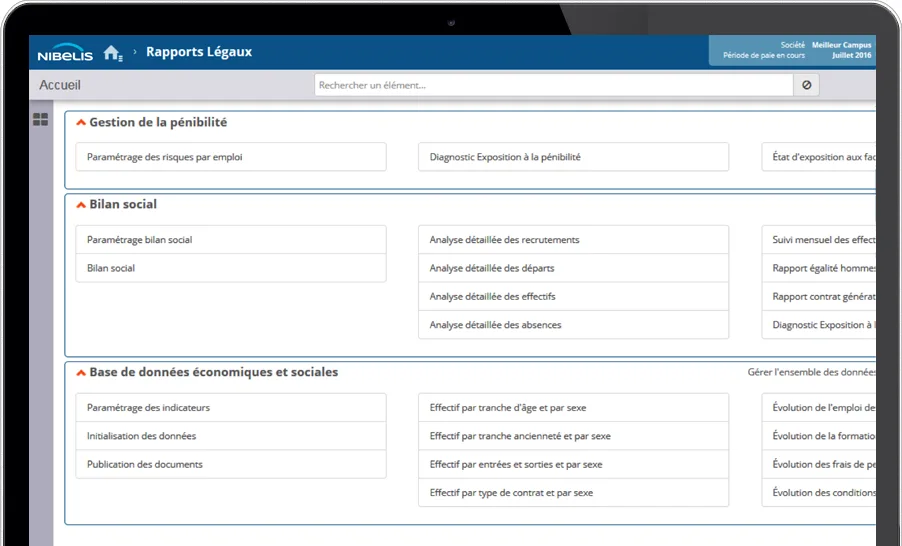Open the grid view icon in sidebar

coord(41,119)
